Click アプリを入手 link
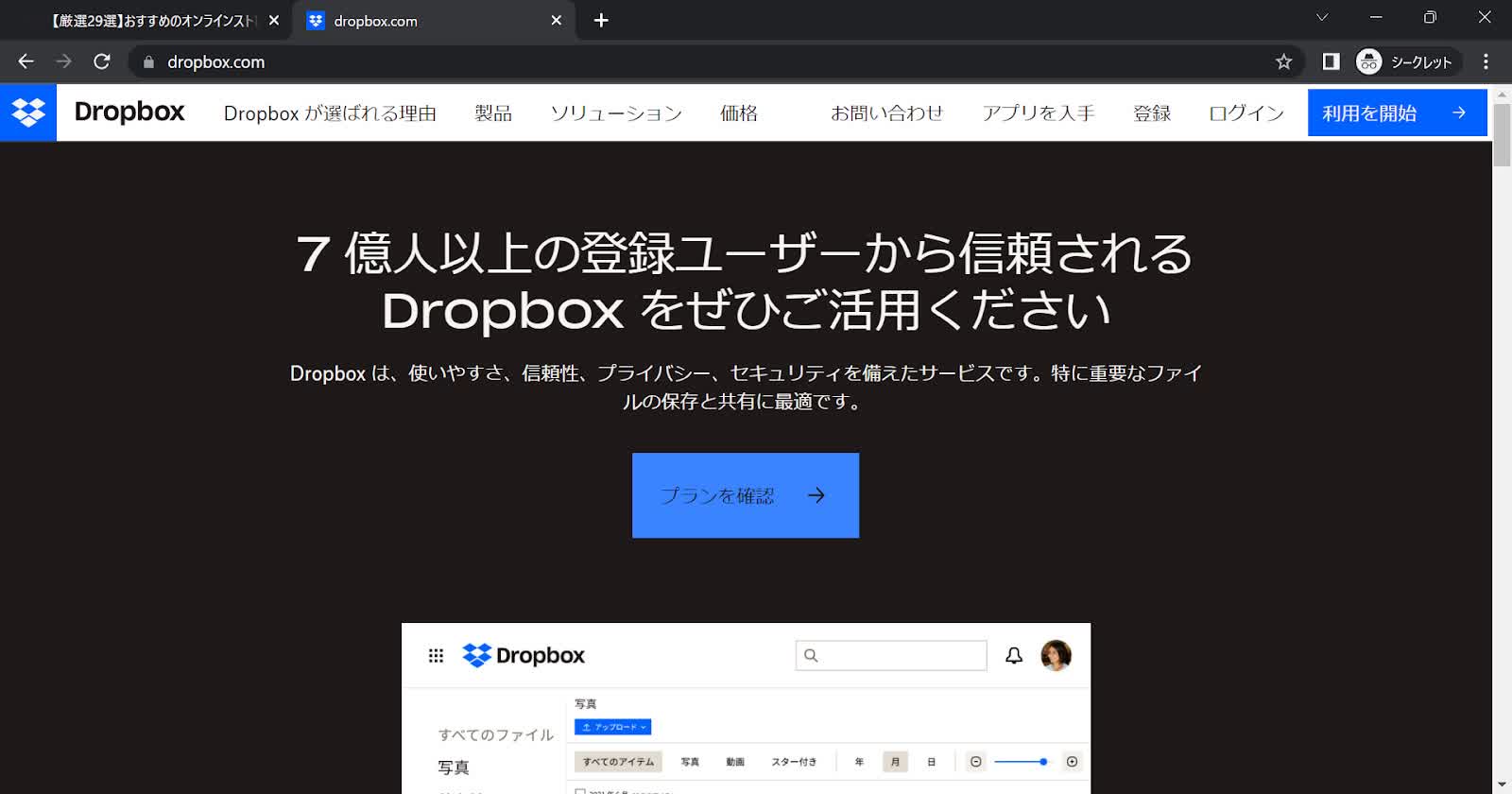This screenshot has width=1512, height=794. [1038, 112]
